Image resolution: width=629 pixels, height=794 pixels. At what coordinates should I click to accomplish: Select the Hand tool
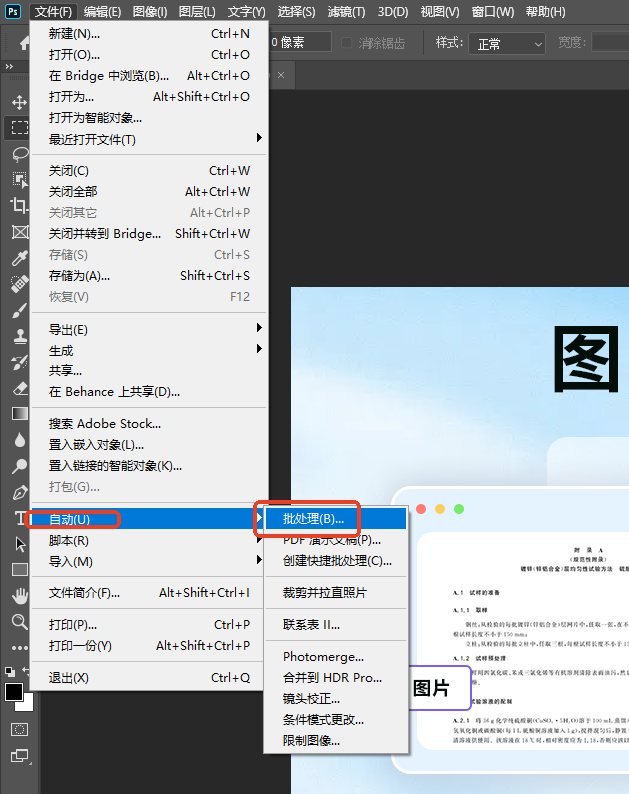click(x=19, y=596)
